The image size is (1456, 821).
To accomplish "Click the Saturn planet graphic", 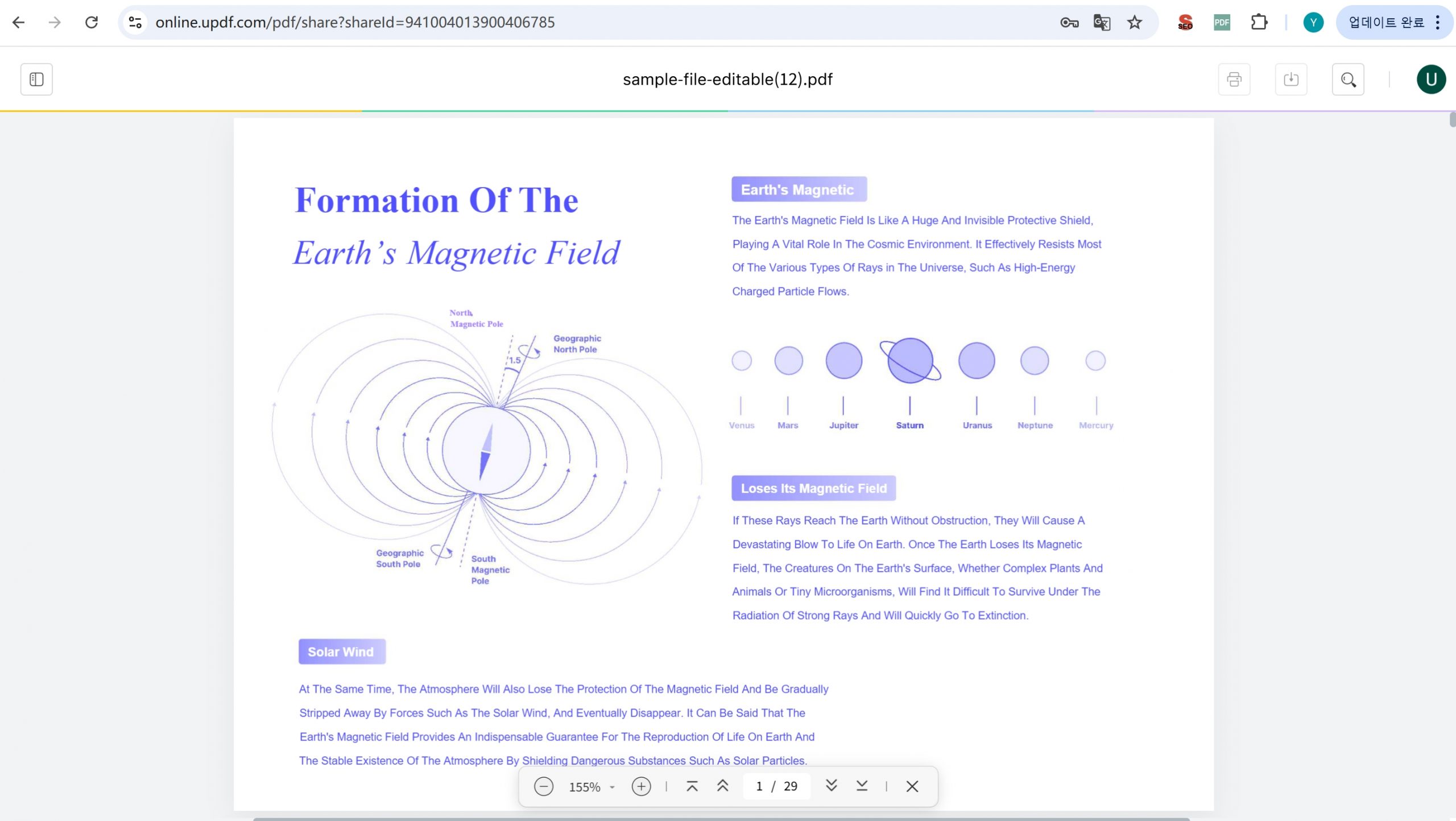I will (x=910, y=361).
